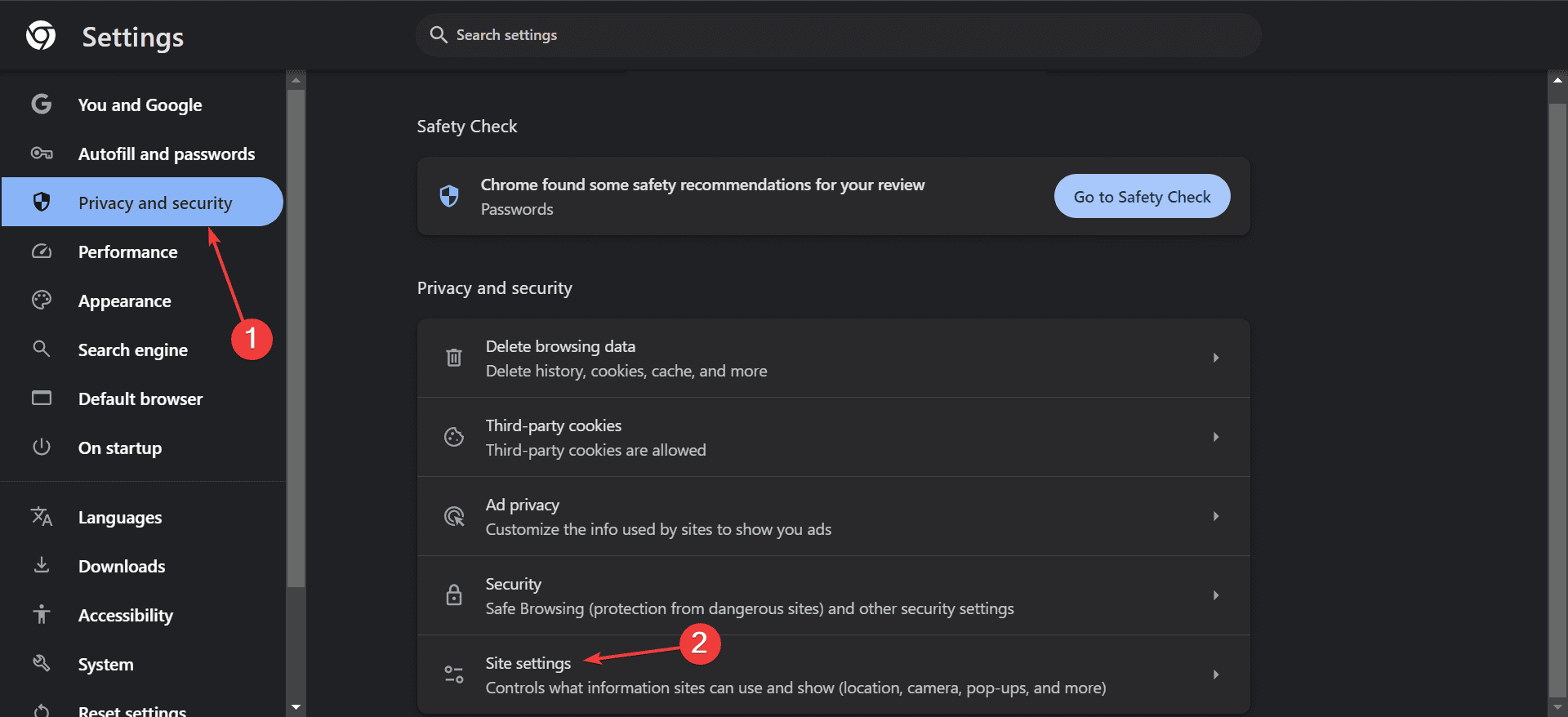Click the download arrow icon for Downloads
This screenshot has height=717, width=1568.
coord(42,566)
